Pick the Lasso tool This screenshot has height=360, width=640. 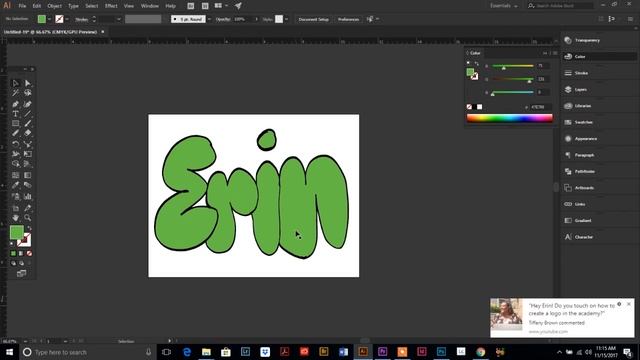click(28, 93)
